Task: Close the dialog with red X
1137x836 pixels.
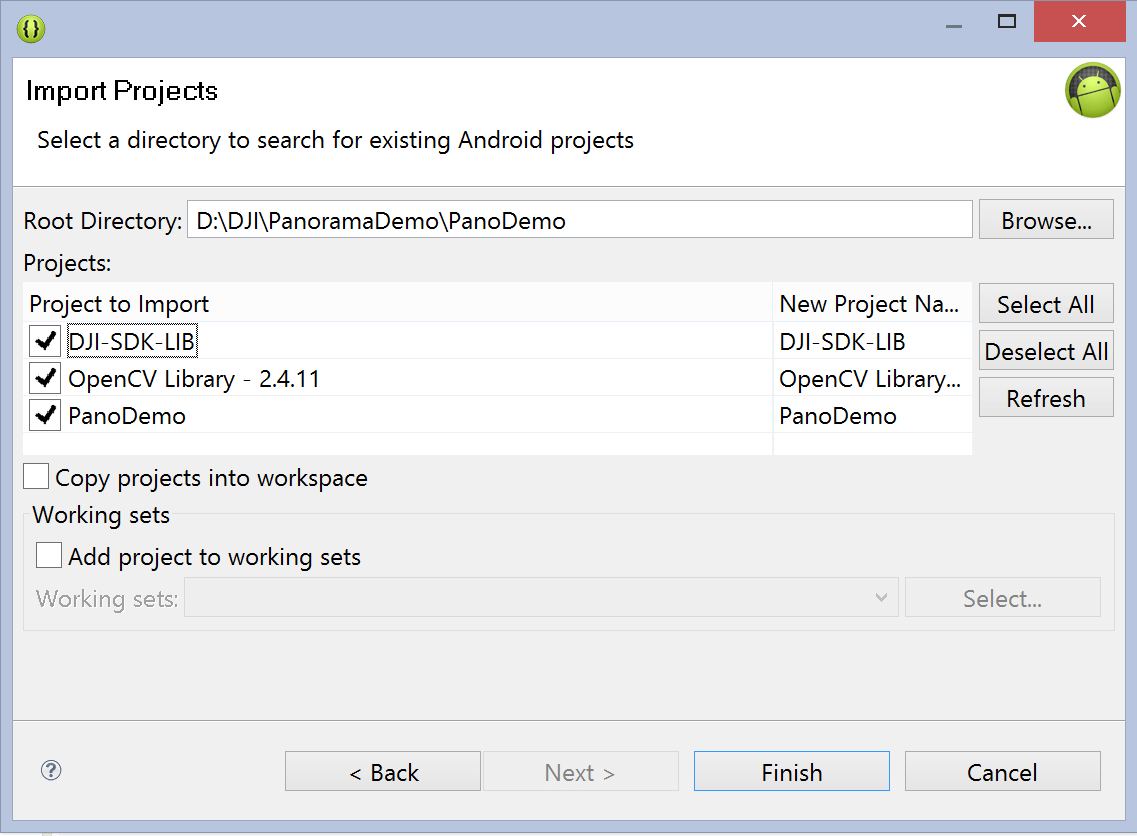Action: tap(1079, 22)
